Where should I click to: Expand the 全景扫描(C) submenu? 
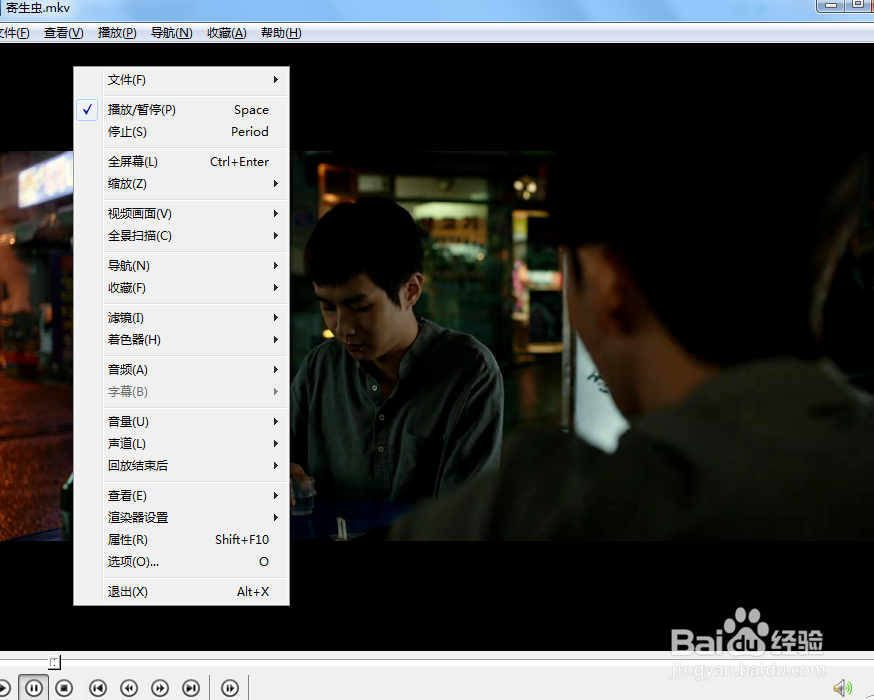[181, 236]
